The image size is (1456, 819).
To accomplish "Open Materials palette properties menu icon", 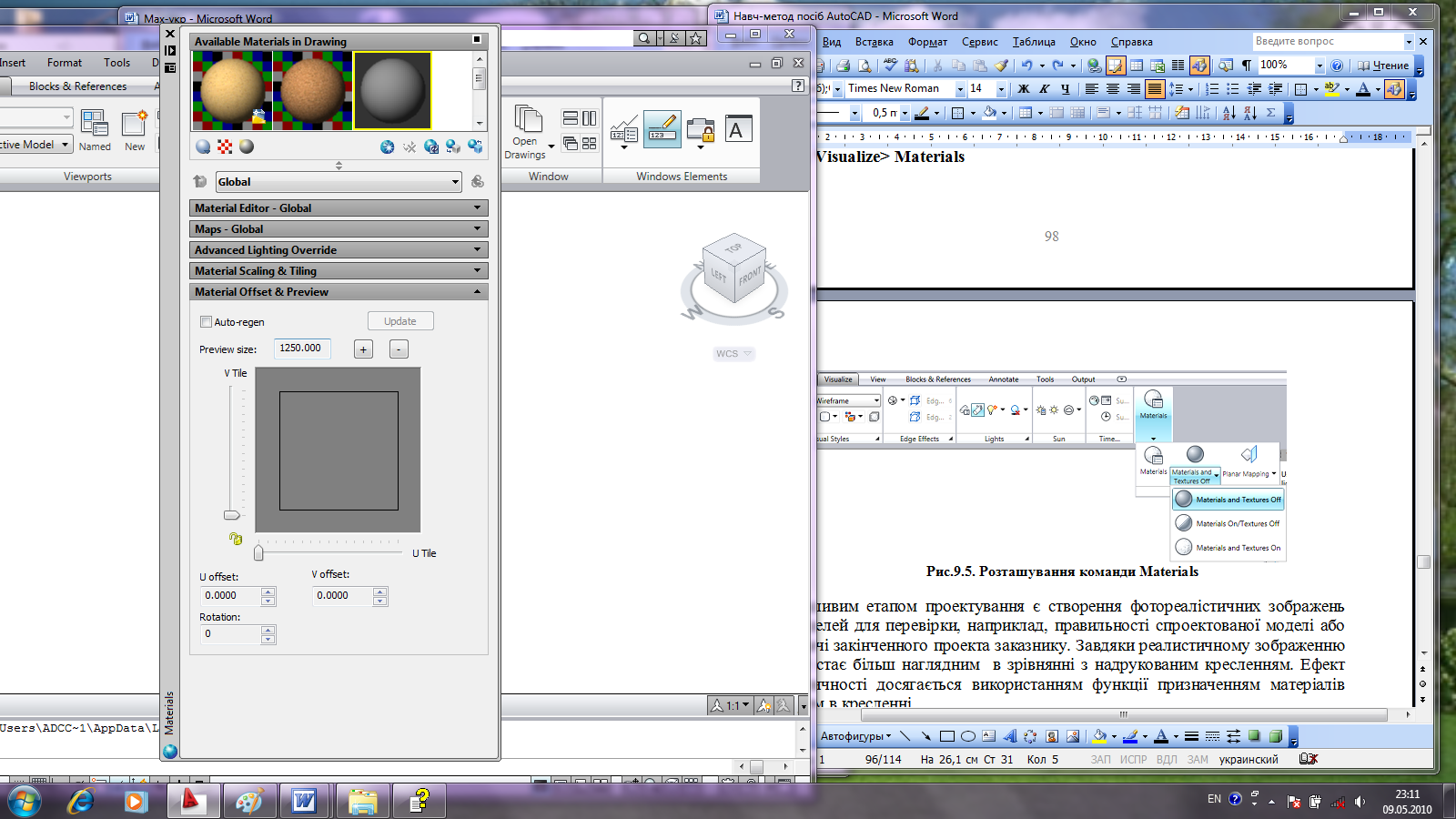I will 170,67.
